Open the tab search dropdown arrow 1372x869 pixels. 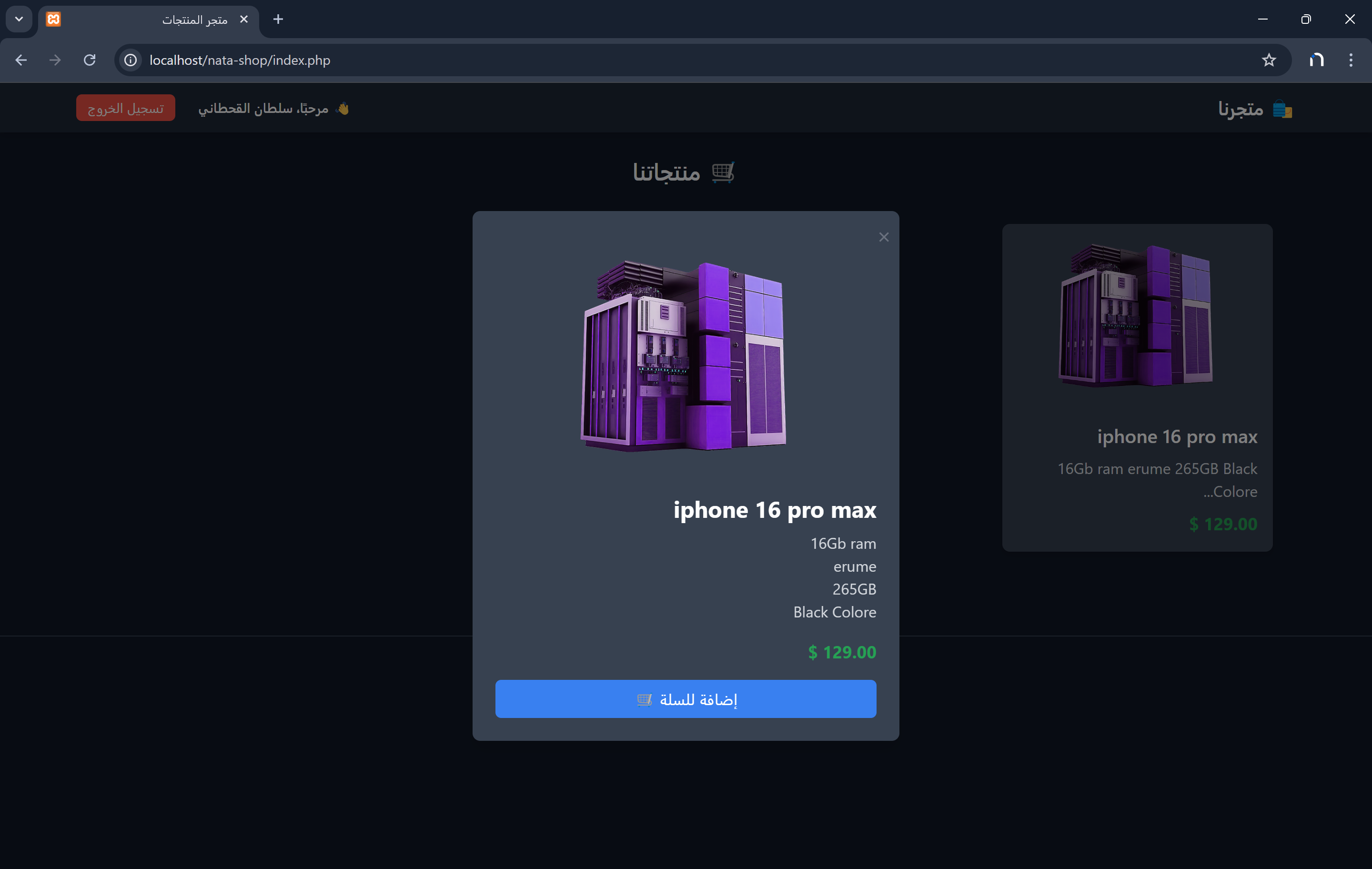tap(19, 19)
